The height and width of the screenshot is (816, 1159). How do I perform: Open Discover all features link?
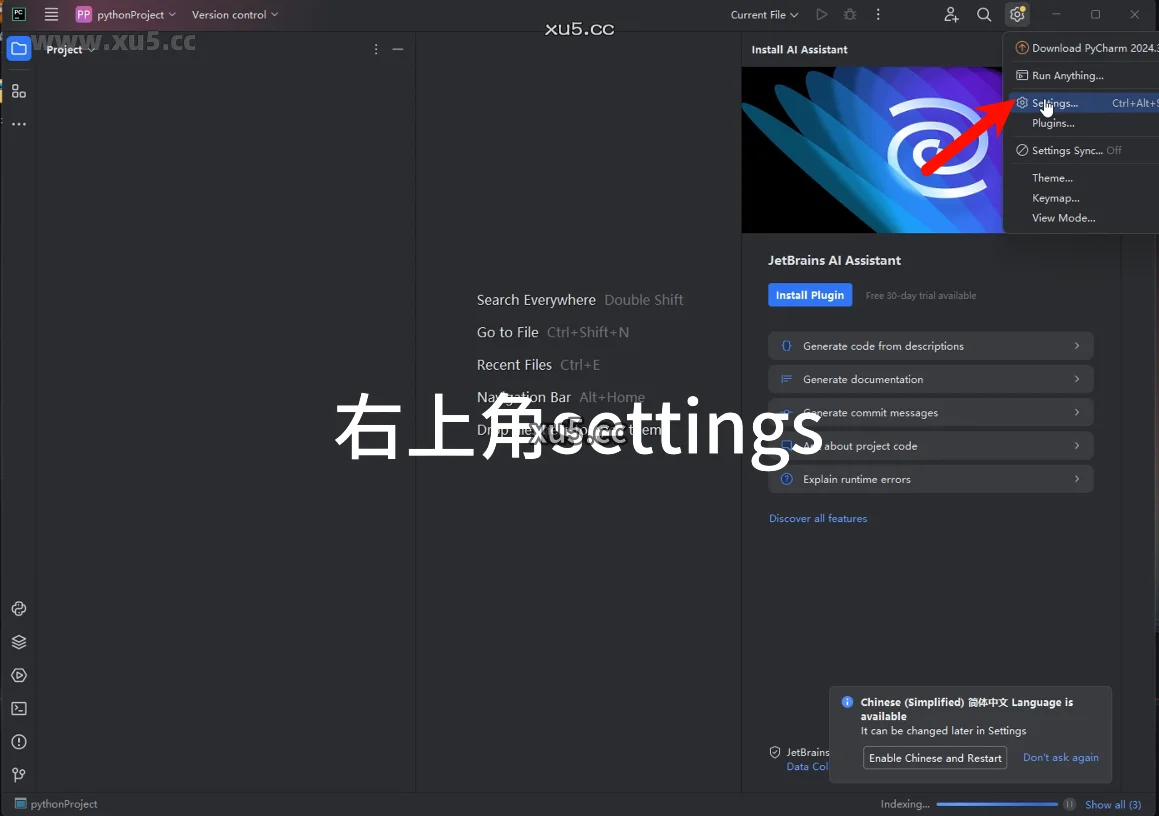[817, 518]
